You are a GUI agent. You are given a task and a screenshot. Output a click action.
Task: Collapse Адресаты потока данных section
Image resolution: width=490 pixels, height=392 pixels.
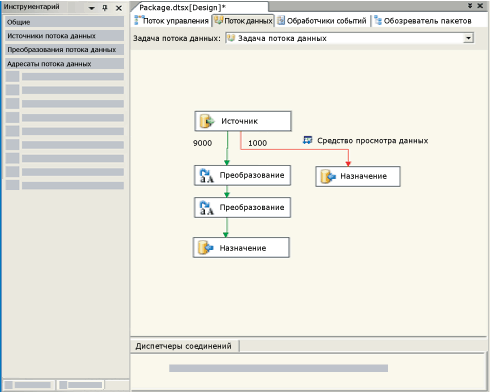coord(65,63)
